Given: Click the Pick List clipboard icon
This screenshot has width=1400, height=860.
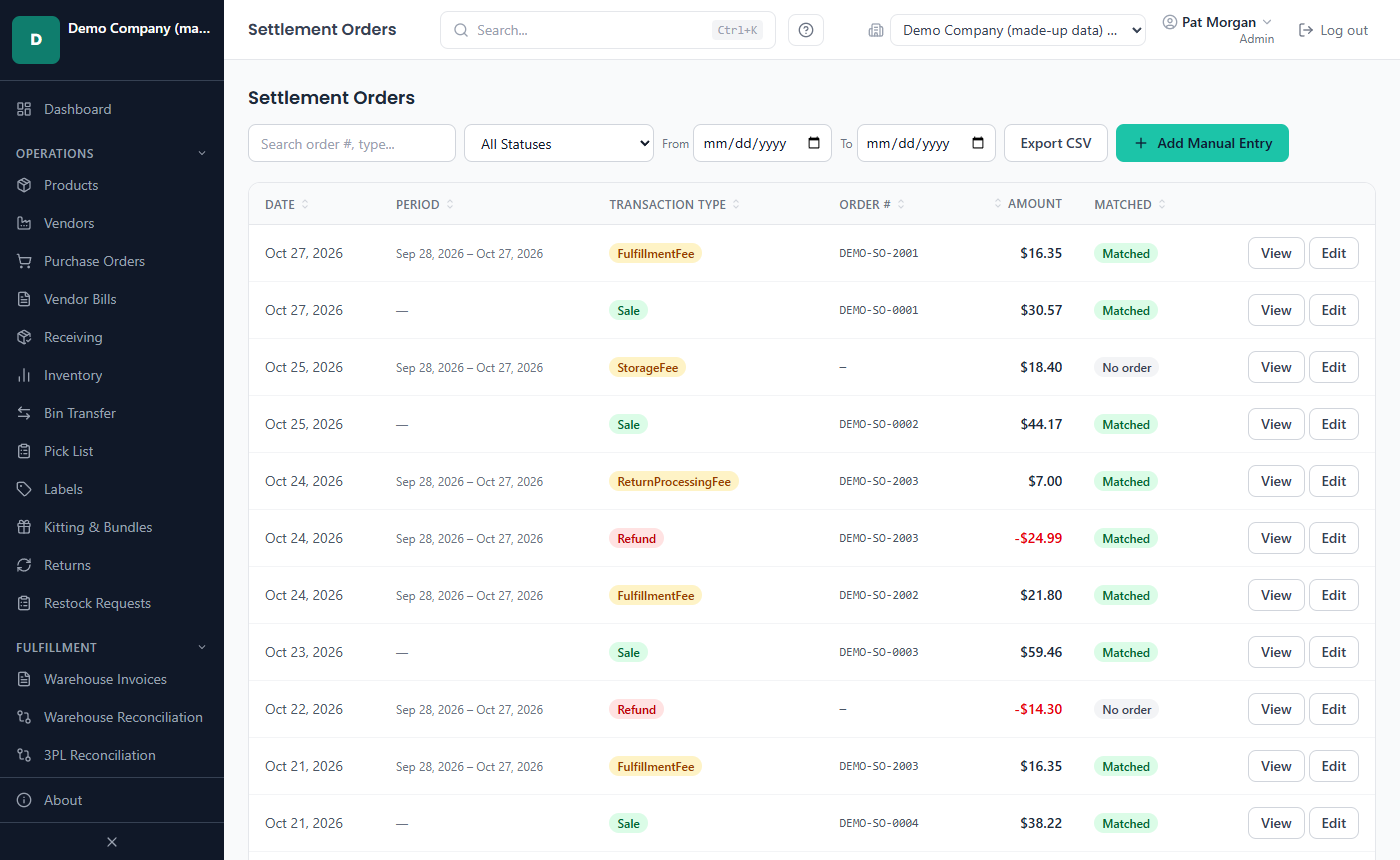Looking at the screenshot, I should point(24,451).
